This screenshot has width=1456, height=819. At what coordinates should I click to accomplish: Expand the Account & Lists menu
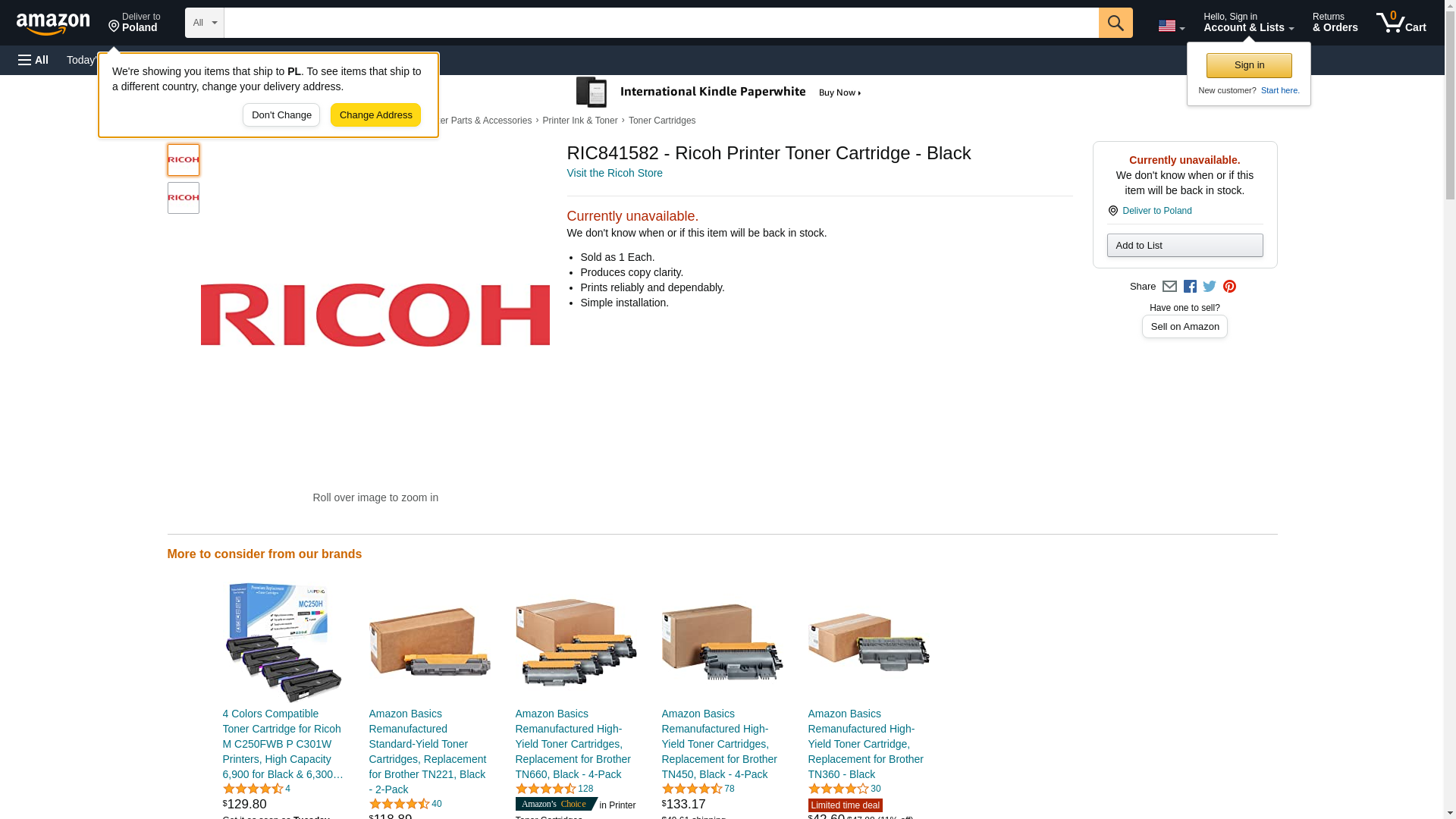(1248, 23)
